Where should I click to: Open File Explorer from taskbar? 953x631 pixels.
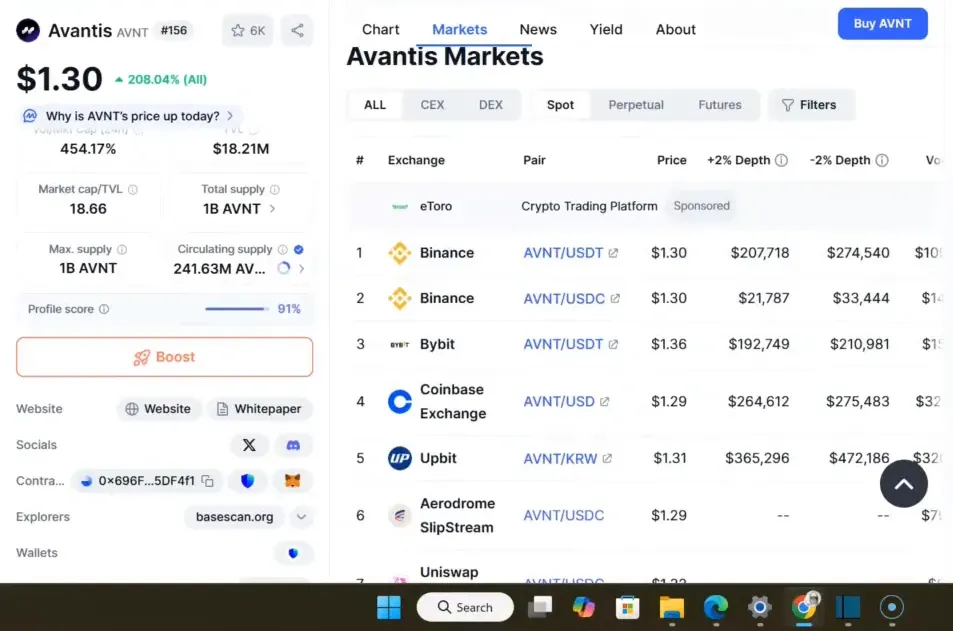coord(672,607)
